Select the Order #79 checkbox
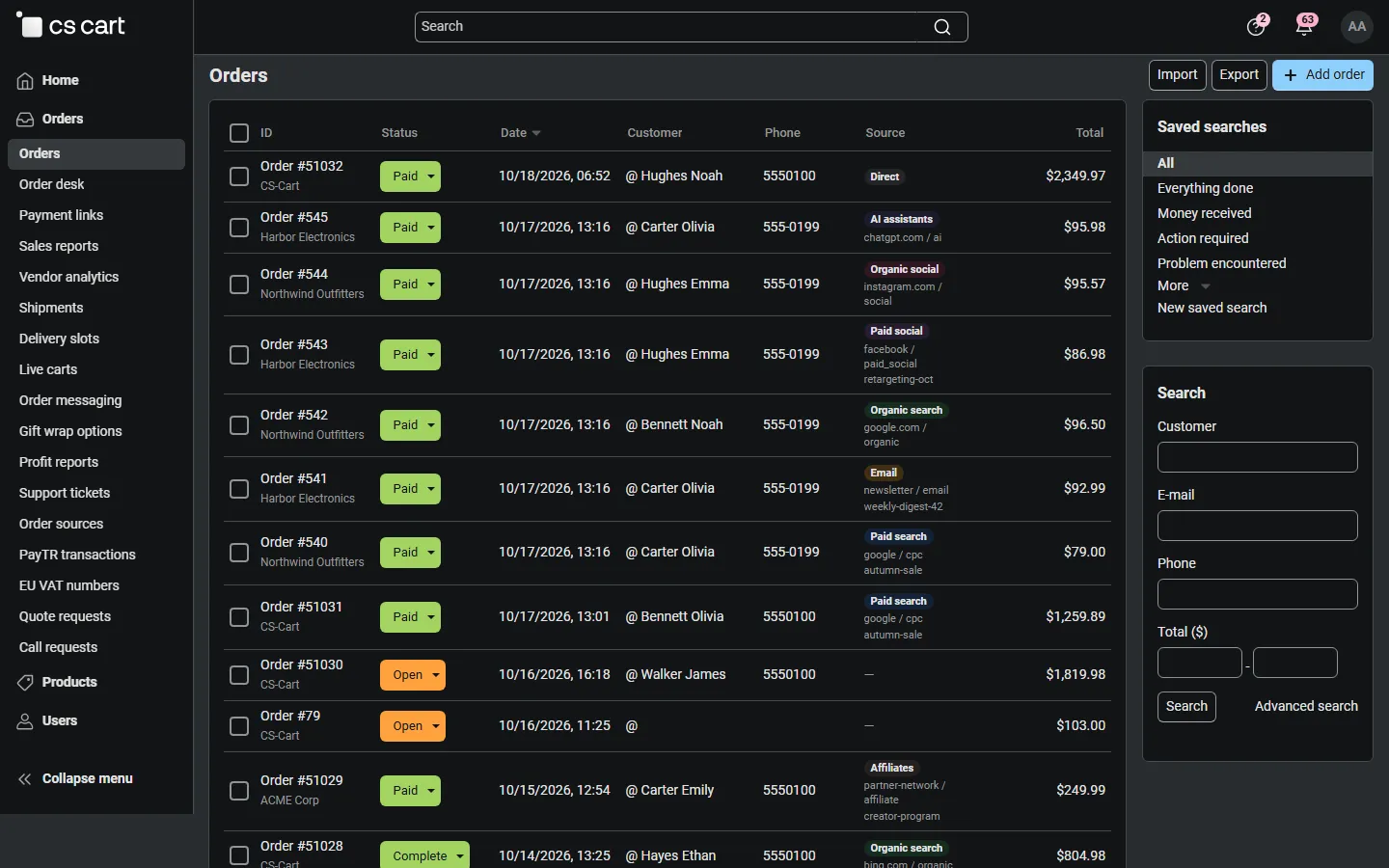The height and width of the screenshot is (868, 1389). point(239,726)
